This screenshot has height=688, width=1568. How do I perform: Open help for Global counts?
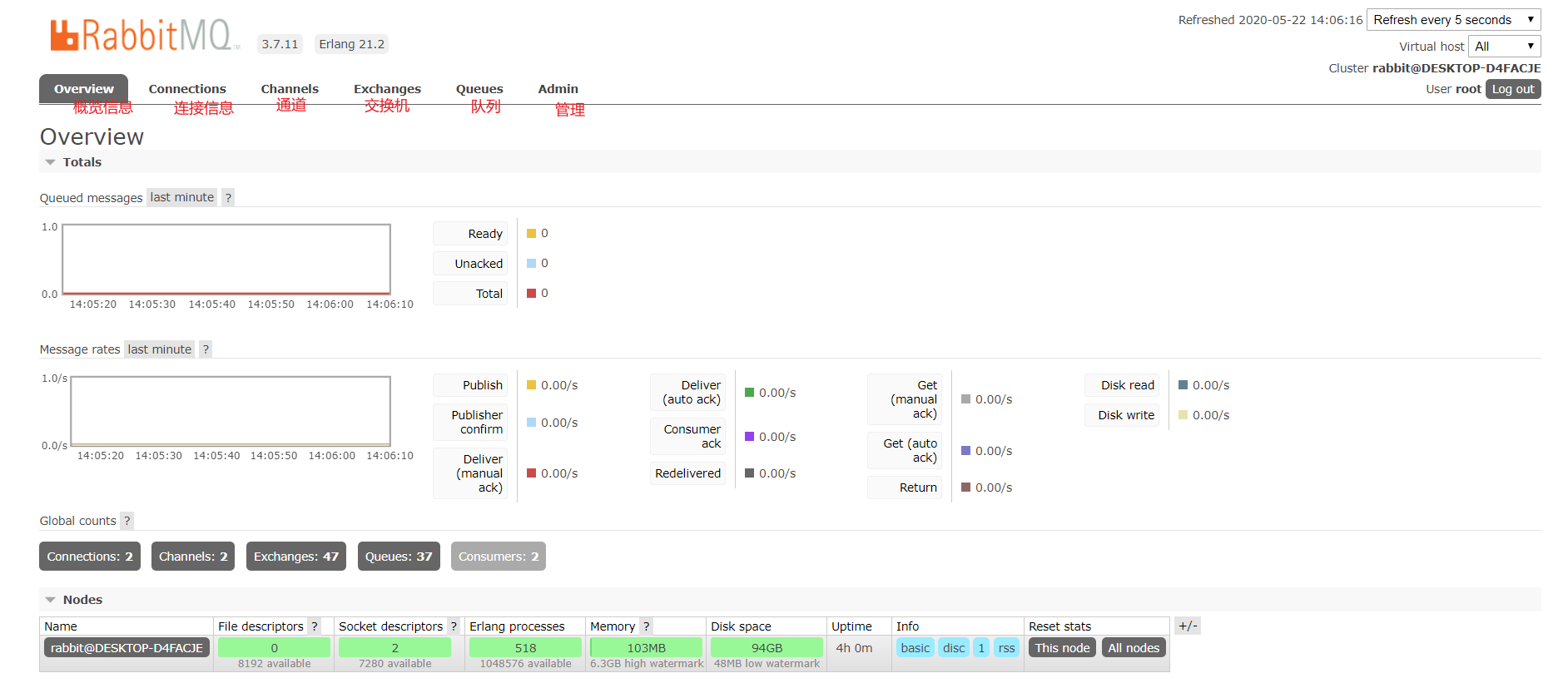coord(127,521)
